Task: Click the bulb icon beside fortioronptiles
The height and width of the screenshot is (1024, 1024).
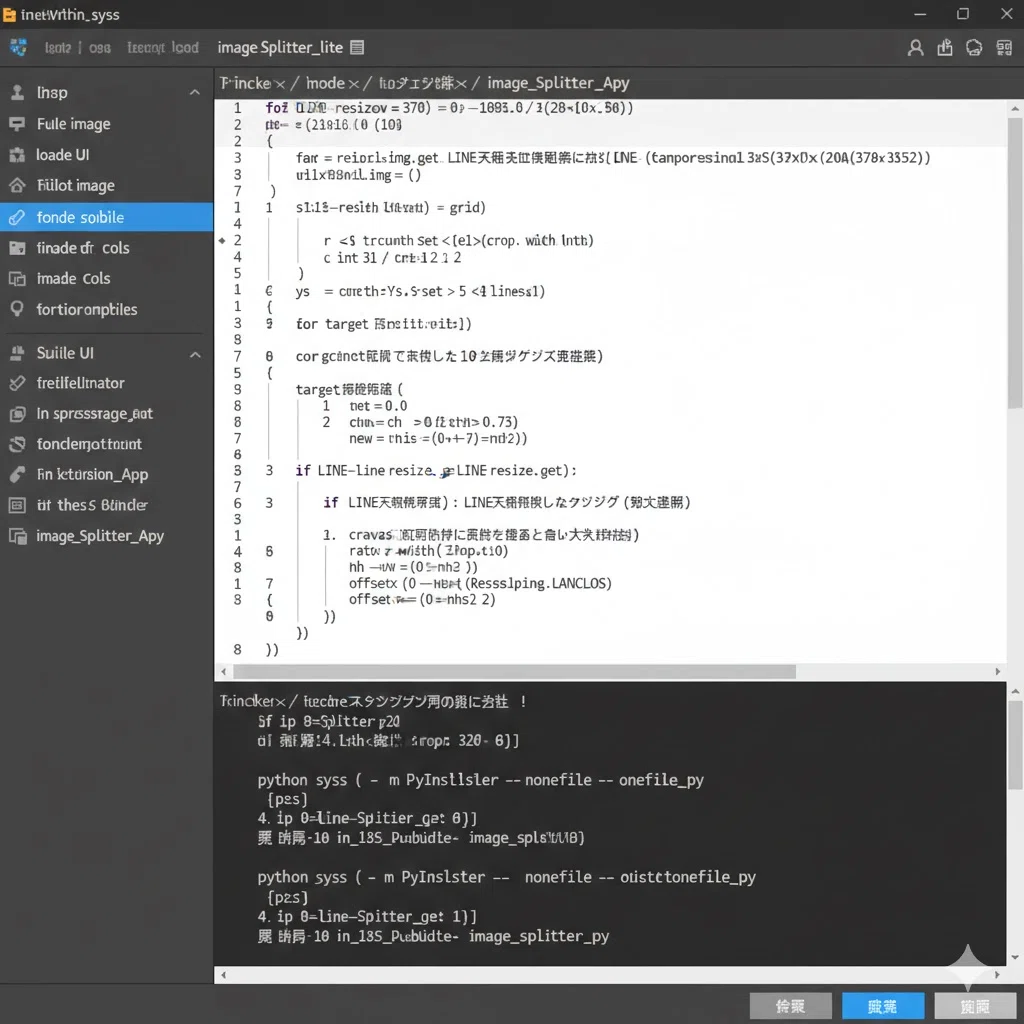Action: tap(17, 309)
